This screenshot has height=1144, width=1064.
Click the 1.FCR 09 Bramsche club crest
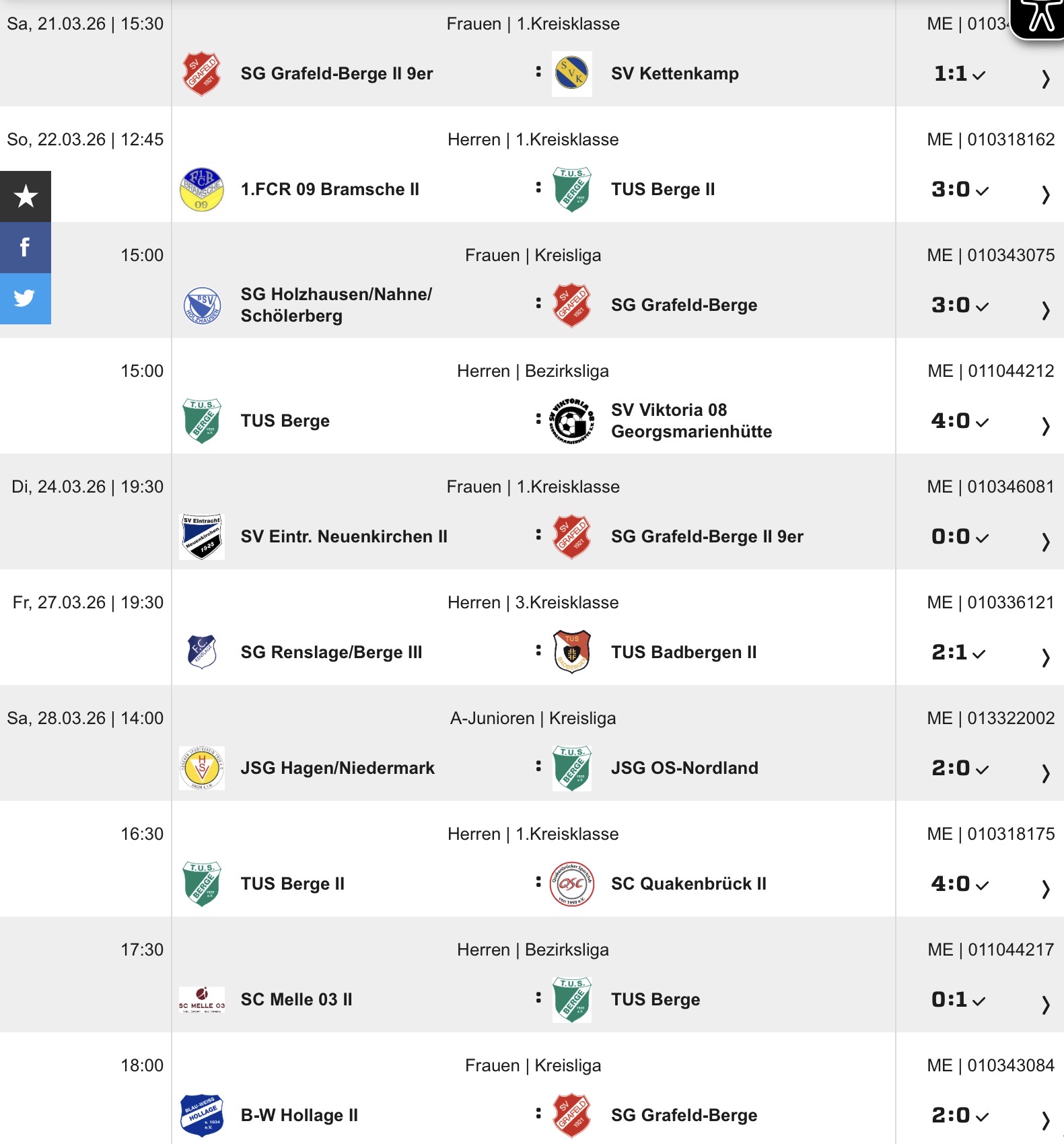coord(202,190)
